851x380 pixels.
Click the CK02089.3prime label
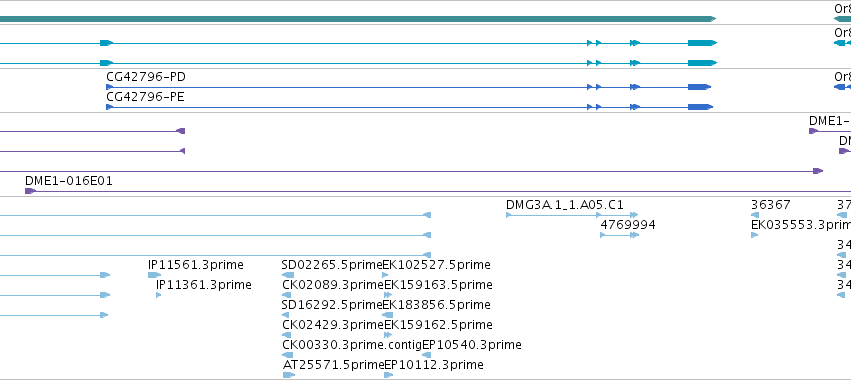pos(333,285)
